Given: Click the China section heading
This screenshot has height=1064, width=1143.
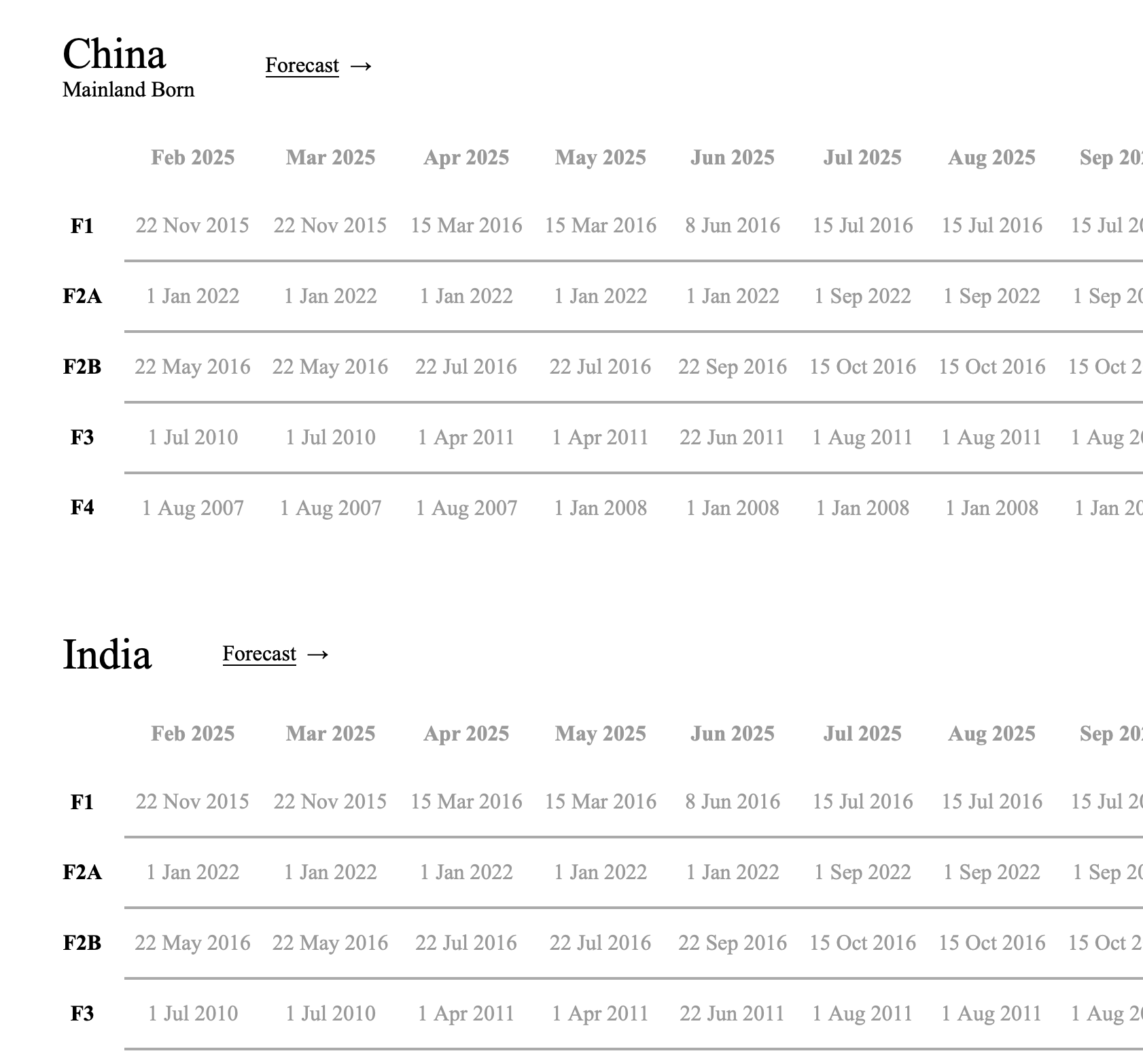Looking at the screenshot, I should 114,54.
